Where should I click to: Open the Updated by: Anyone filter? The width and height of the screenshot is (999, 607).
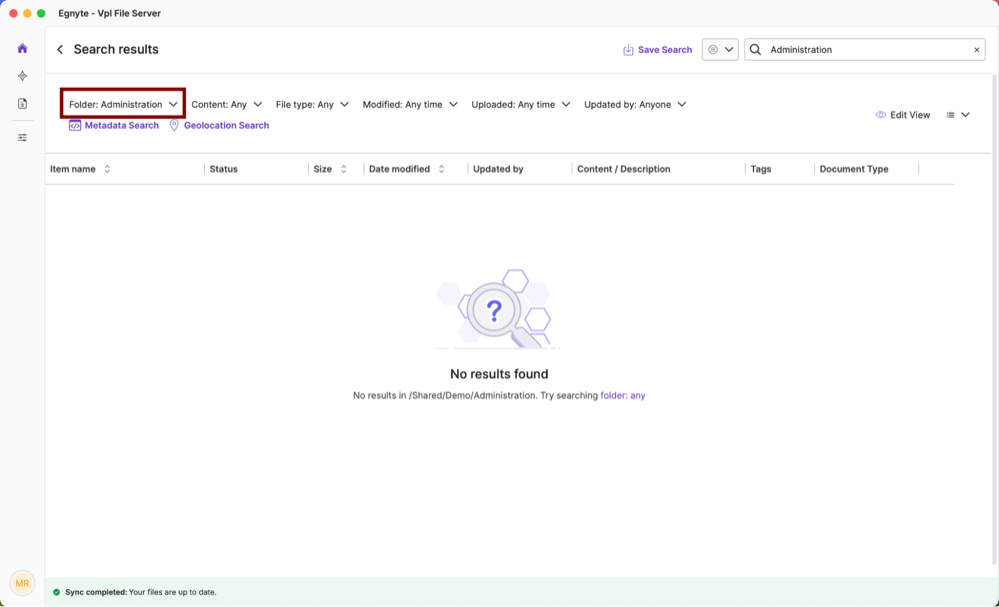coord(635,104)
